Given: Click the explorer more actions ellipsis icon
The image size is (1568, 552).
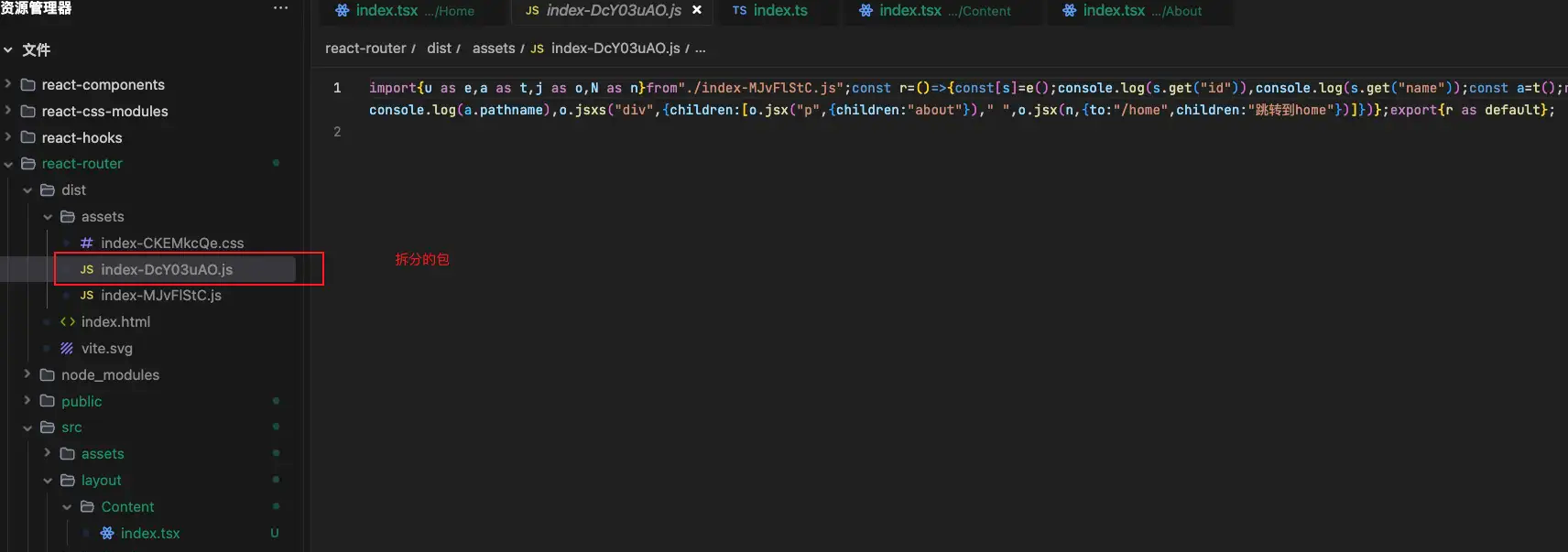Looking at the screenshot, I should point(280,8).
